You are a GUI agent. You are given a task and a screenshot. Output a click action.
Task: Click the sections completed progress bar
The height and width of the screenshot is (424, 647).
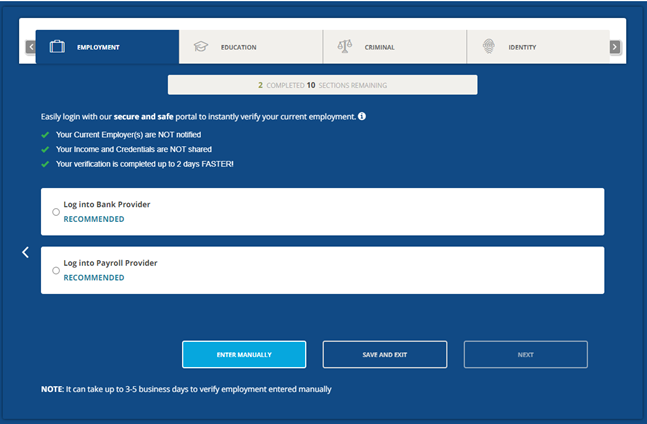pyautogui.click(x=322, y=85)
